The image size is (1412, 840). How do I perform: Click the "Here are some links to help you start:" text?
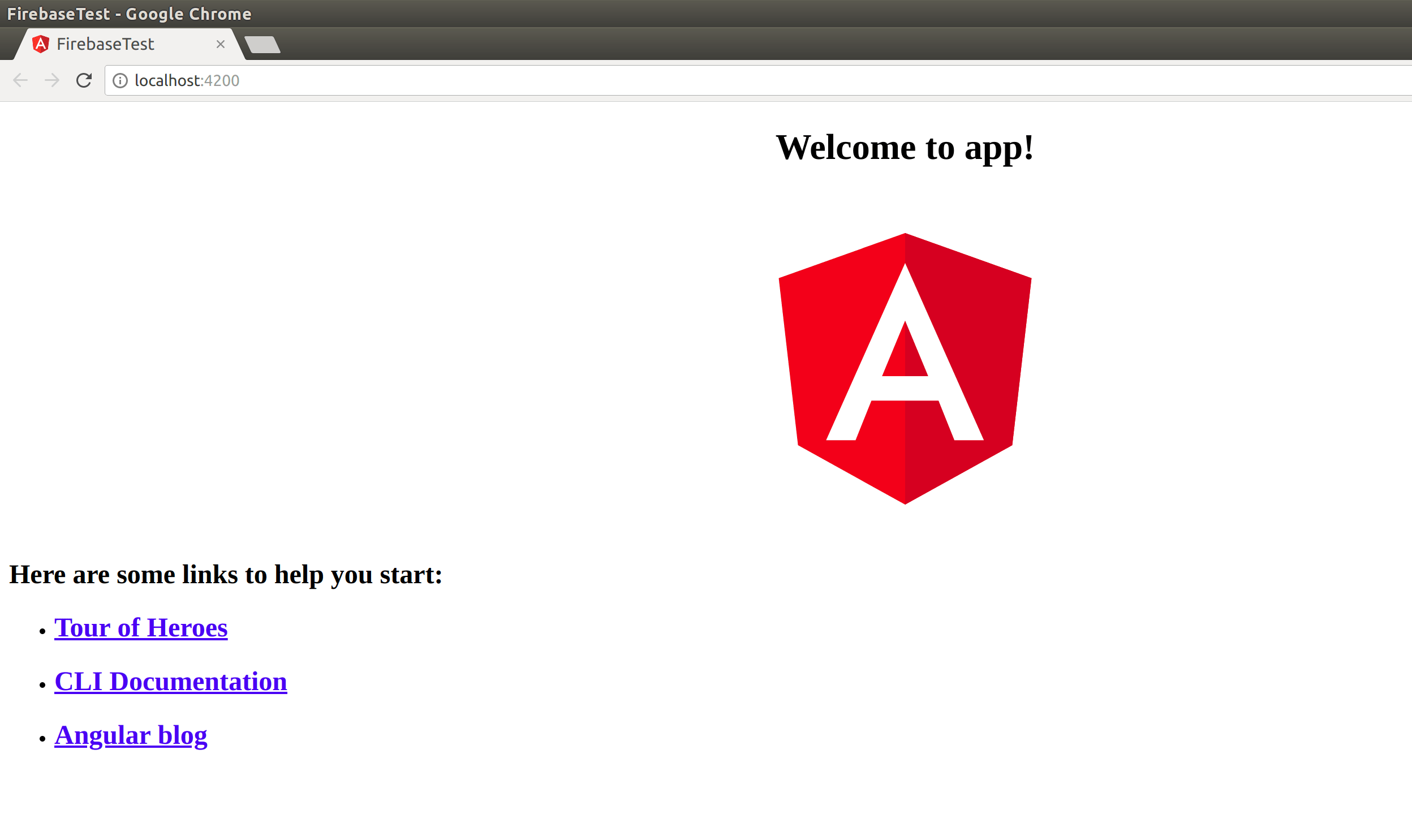point(226,575)
